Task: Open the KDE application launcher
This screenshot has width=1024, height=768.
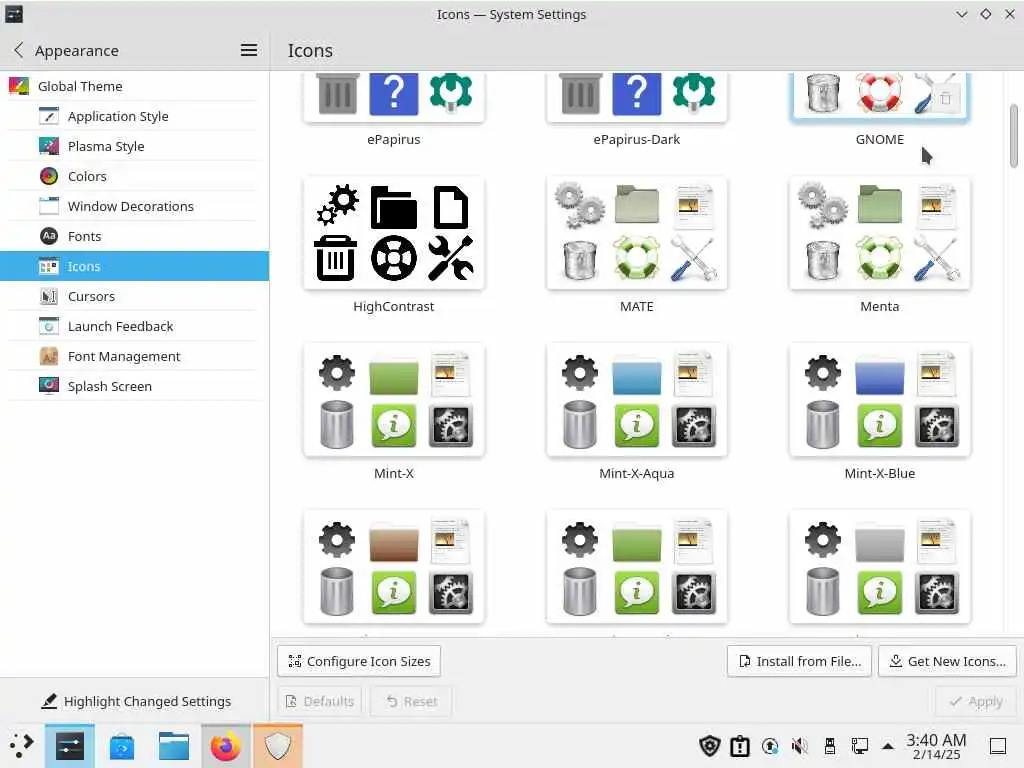Action: pos(22,746)
